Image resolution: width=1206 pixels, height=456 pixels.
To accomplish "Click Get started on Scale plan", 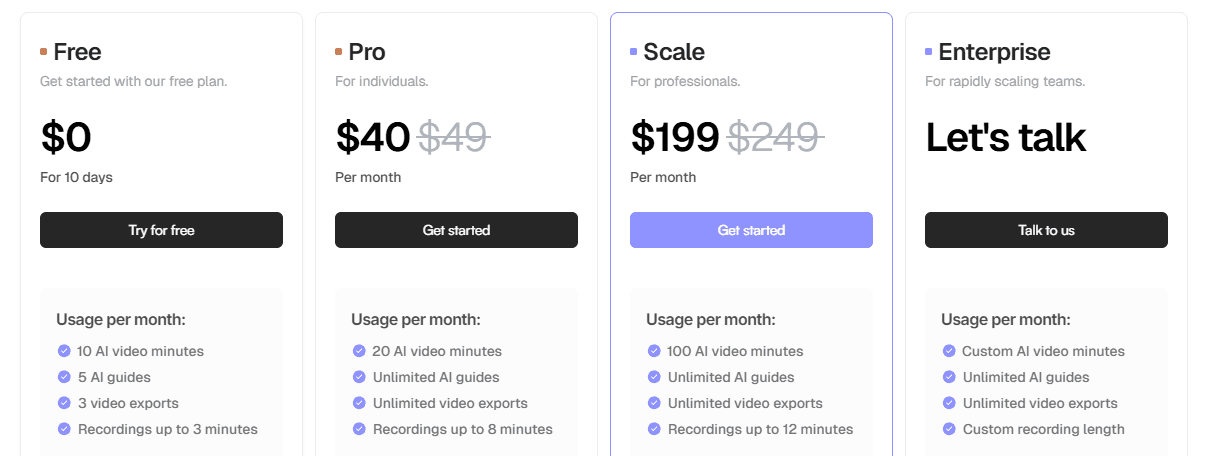I will pyautogui.click(x=751, y=230).
